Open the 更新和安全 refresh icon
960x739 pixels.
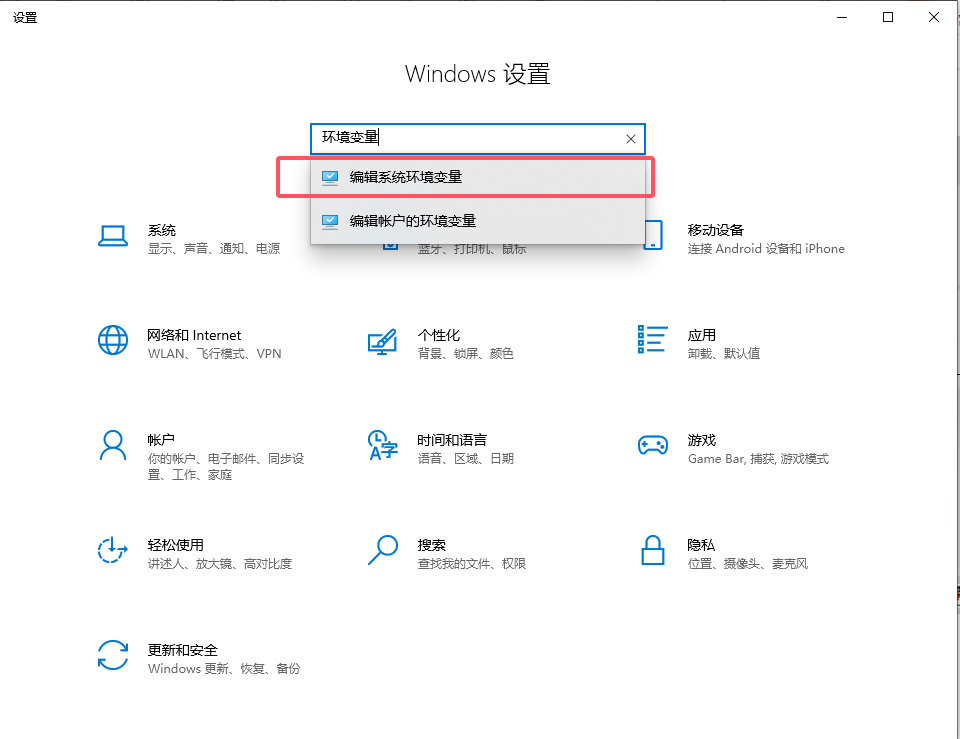[113, 655]
